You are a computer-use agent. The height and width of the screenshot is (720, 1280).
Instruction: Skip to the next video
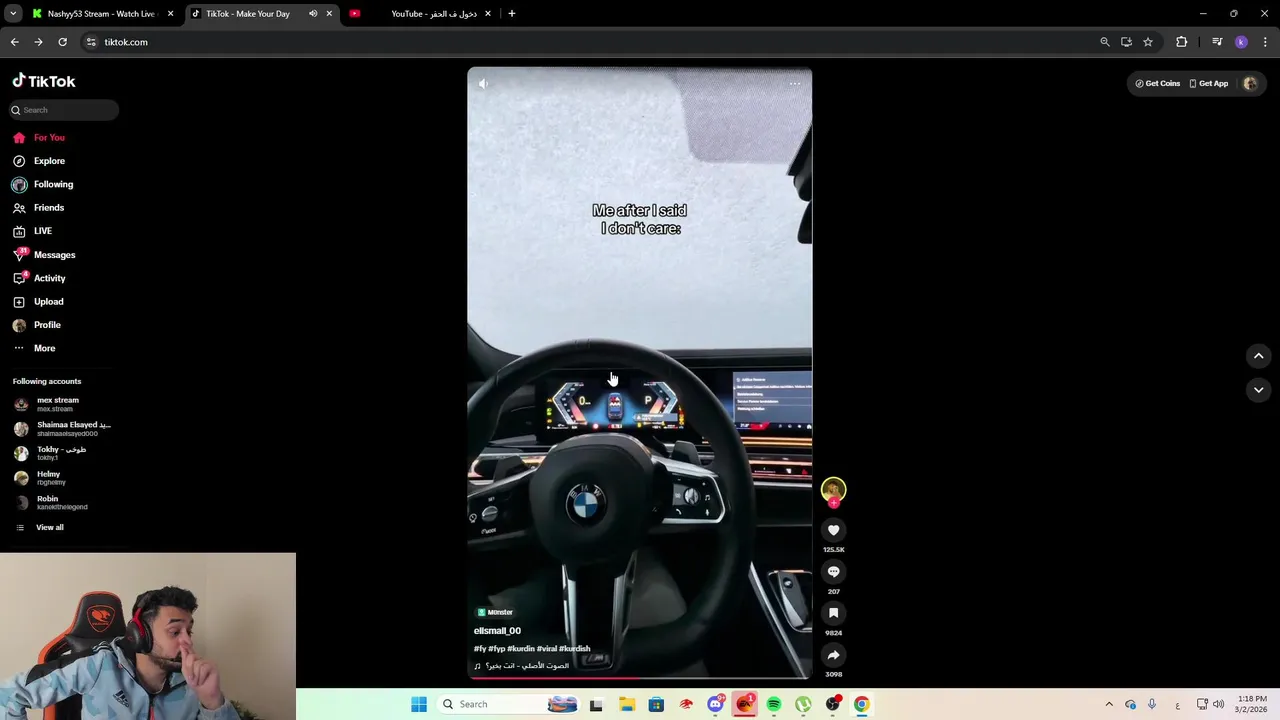tap(1259, 390)
